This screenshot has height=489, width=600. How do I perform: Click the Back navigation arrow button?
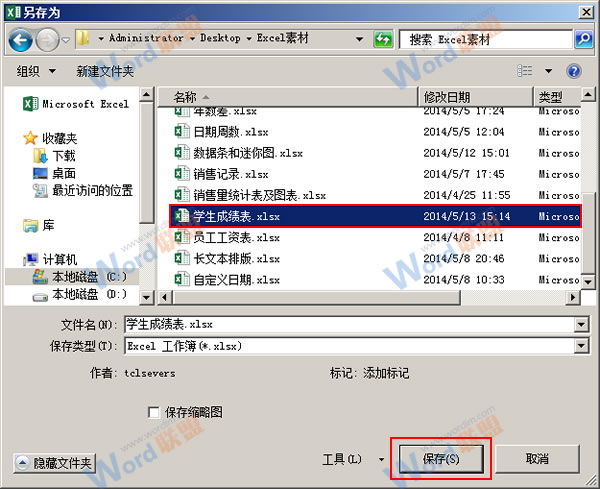pyautogui.click(x=22, y=40)
